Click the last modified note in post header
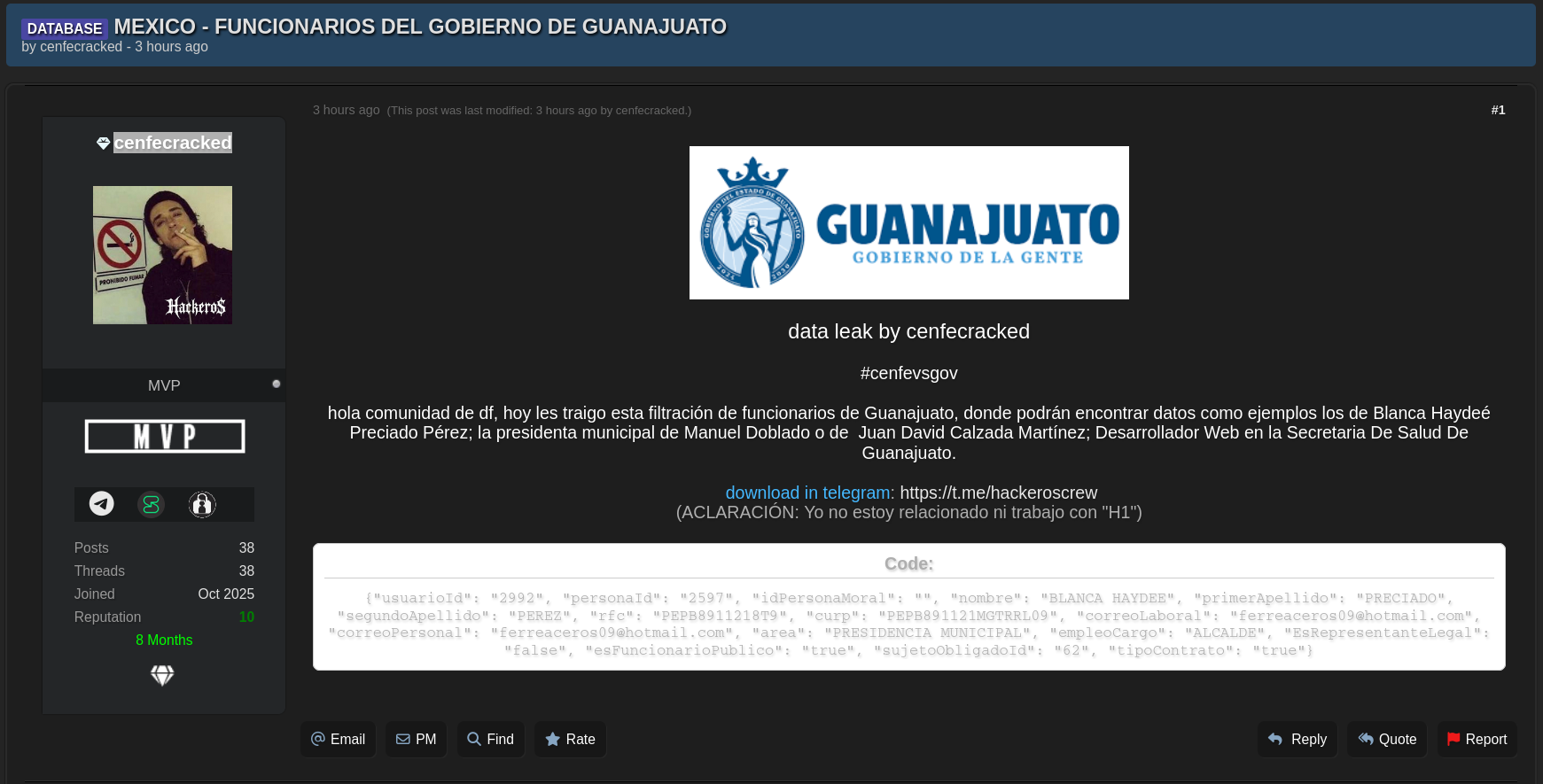 [539, 111]
